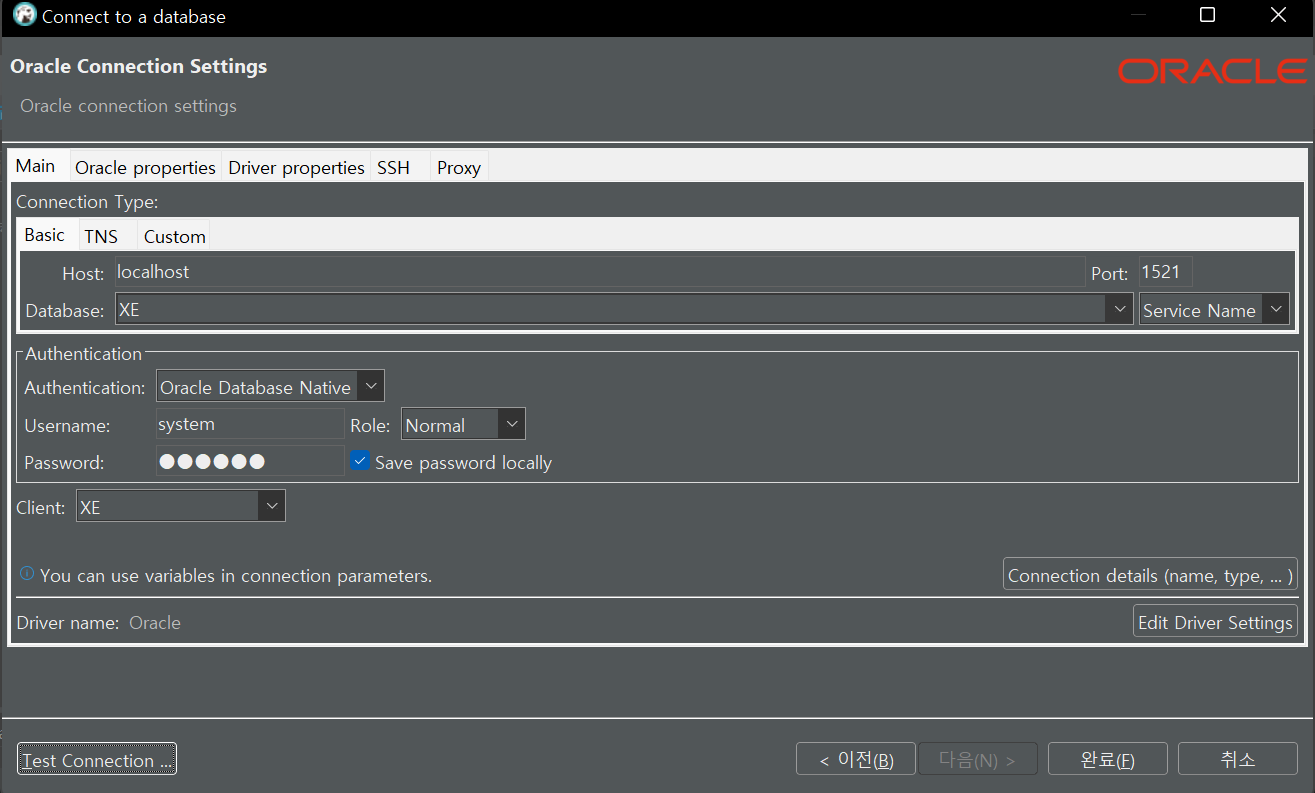Viewport: 1315px width, 793px height.
Task: Click the Oracle logo in header
Action: pos(1213,71)
